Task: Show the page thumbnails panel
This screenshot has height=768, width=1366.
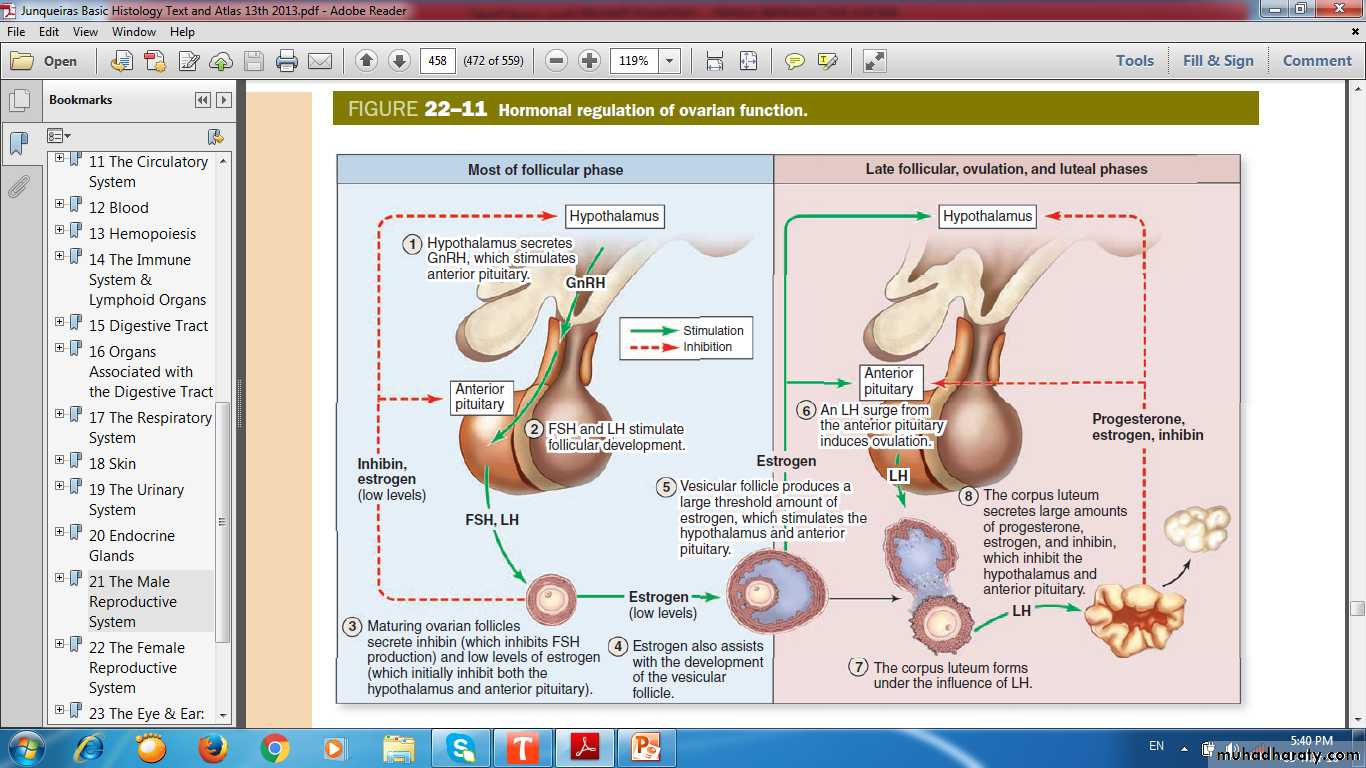Action: click(x=19, y=101)
